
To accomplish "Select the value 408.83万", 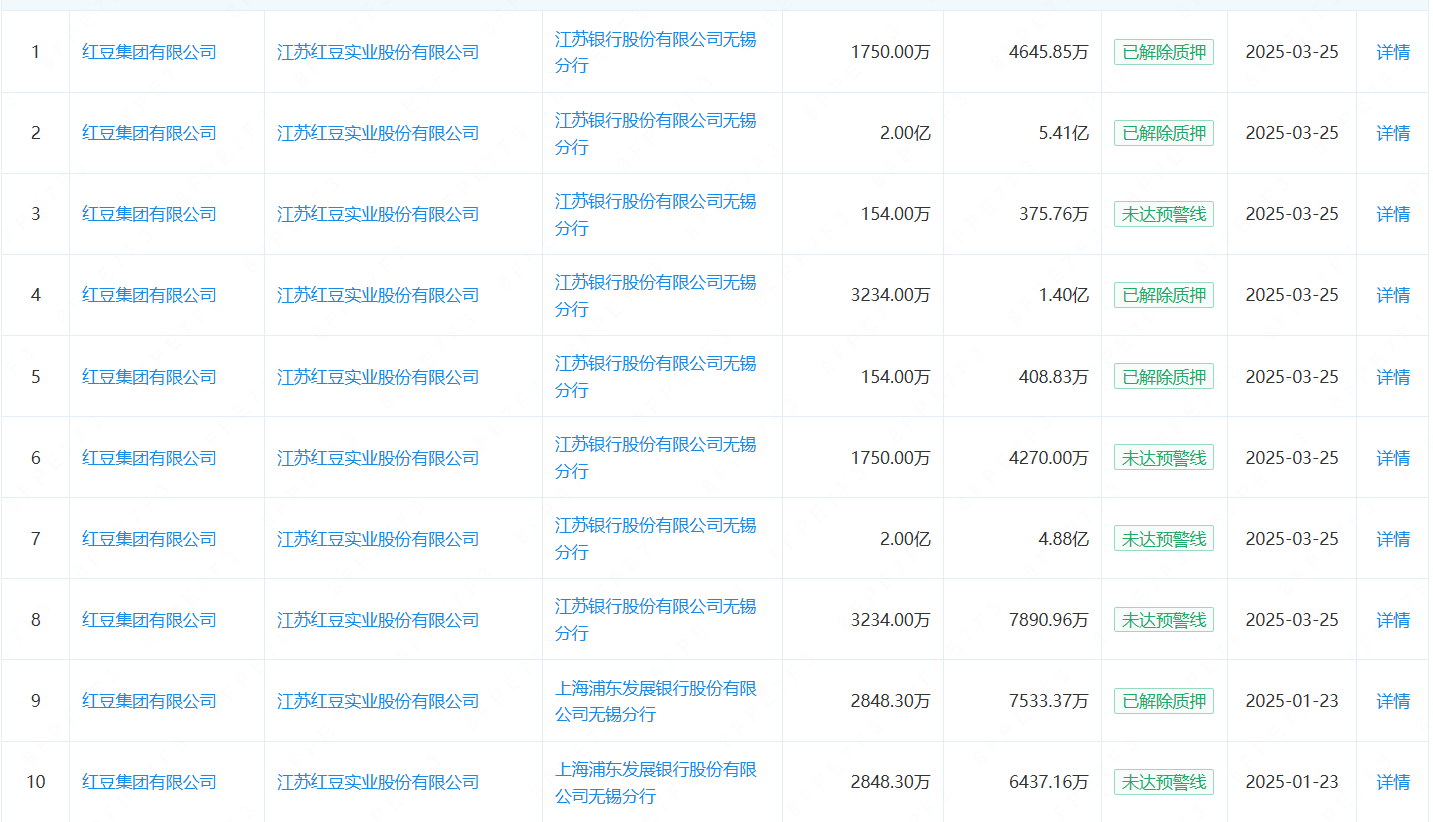I will point(1054,377).
